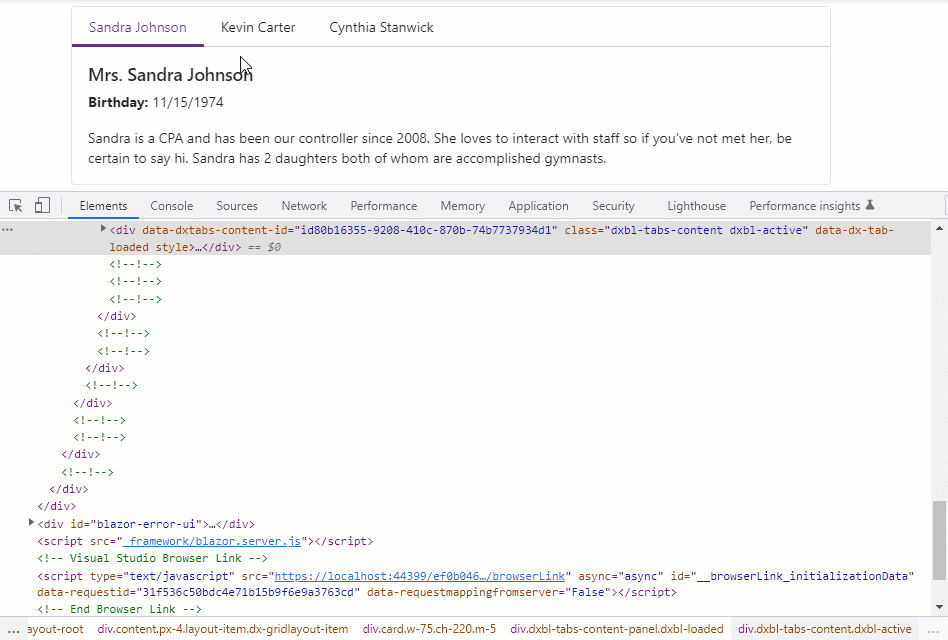This screenshot has height=640, width=948.
Task: Select breadcrumb div.dxbl-tabs-content.dxbl-active
Action: pyautogui.click(x=825, y=629)
